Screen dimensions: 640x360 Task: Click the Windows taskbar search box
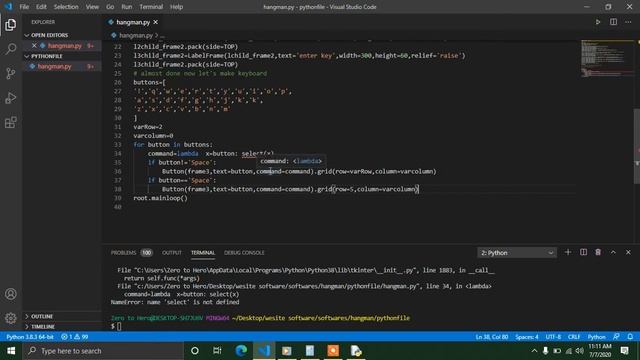click(103, 351)
